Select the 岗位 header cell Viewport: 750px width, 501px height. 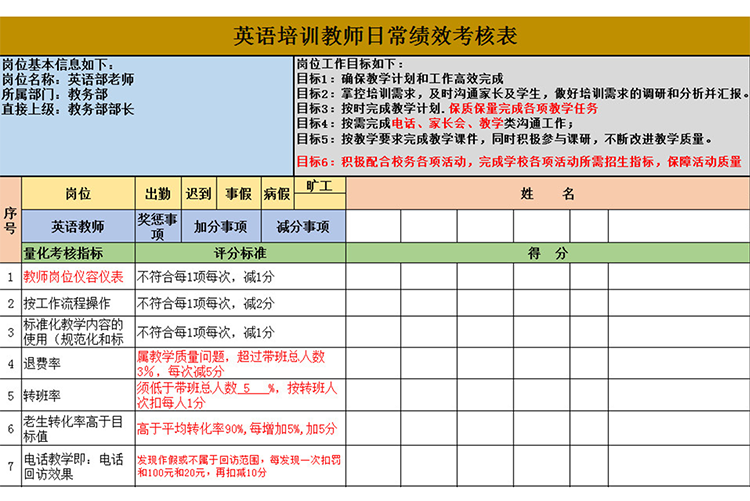[78, 194]
